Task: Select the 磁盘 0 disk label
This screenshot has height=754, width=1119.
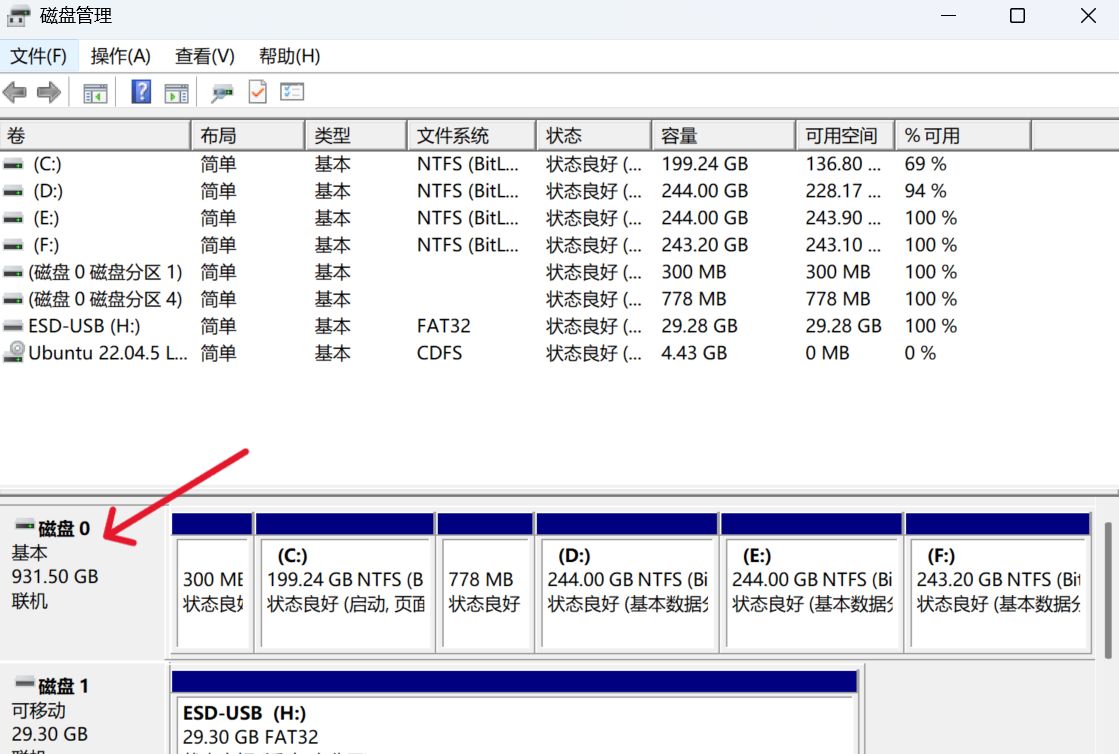Action: (64, 529)
